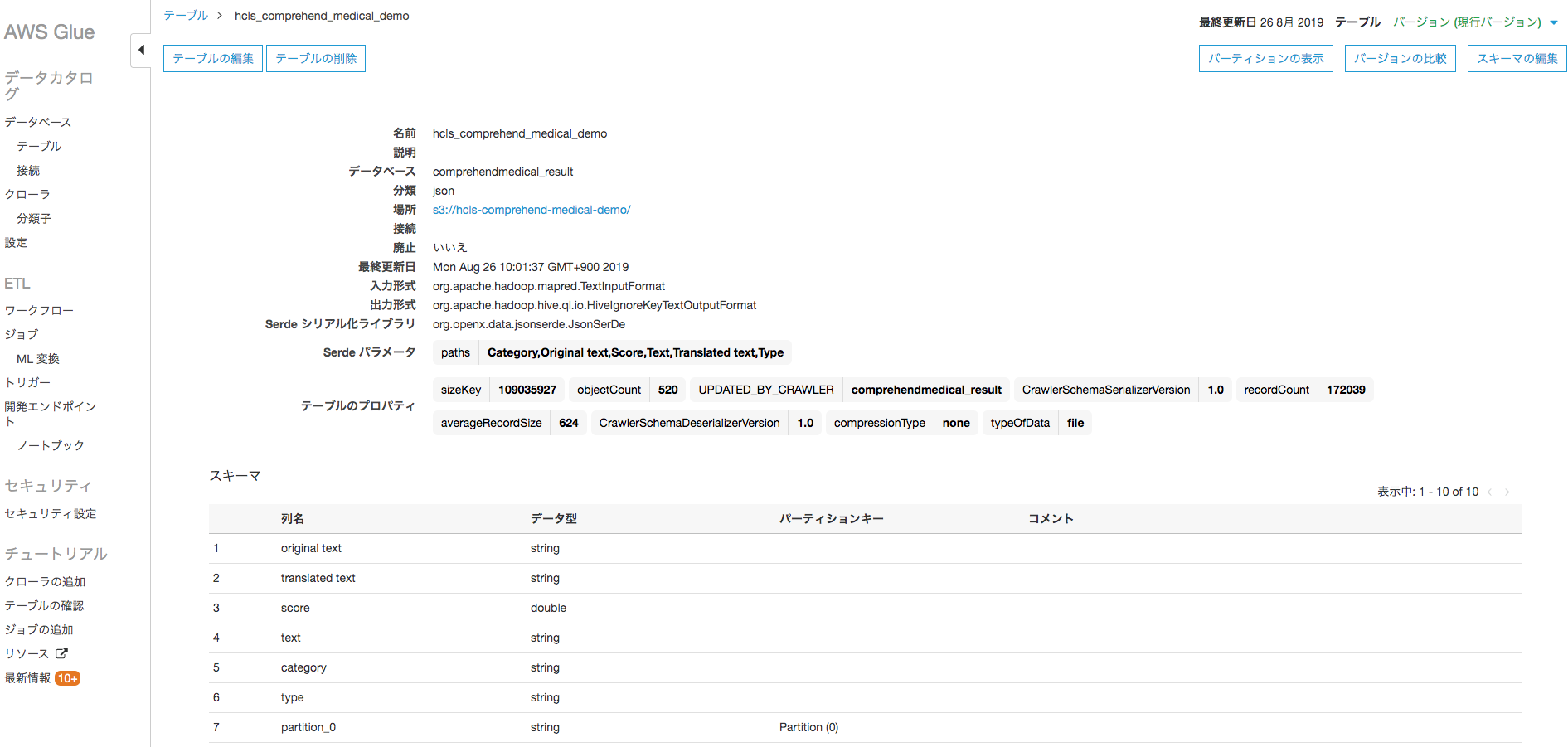Select the score column name

click(x=295, y=608)
